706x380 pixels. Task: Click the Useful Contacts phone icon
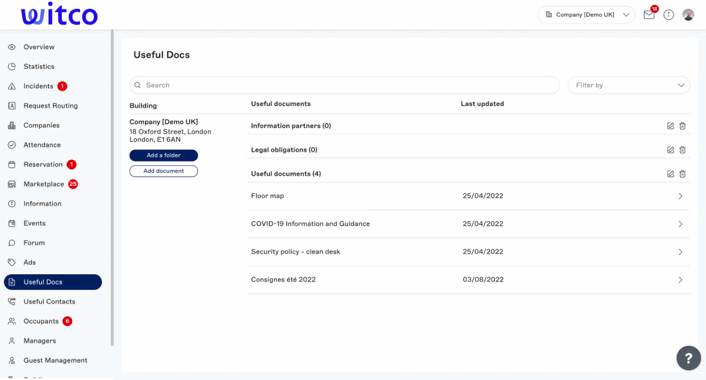12,302
